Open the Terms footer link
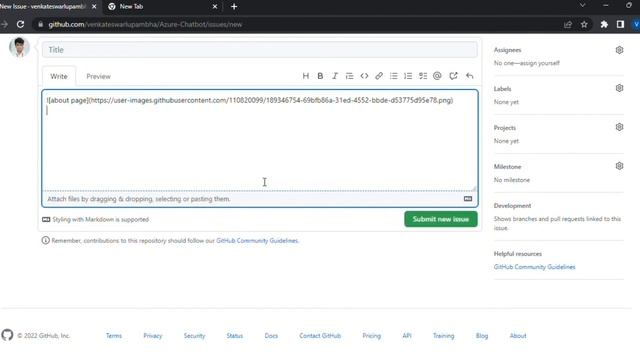 114,336
